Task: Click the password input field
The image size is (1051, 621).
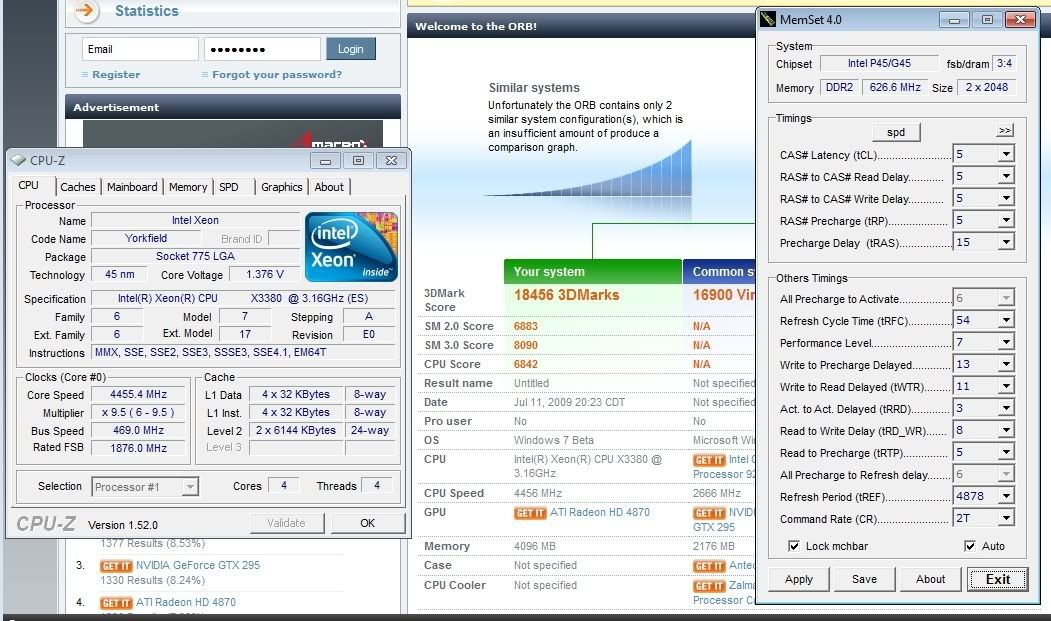Action: click(x=262, y=49)
